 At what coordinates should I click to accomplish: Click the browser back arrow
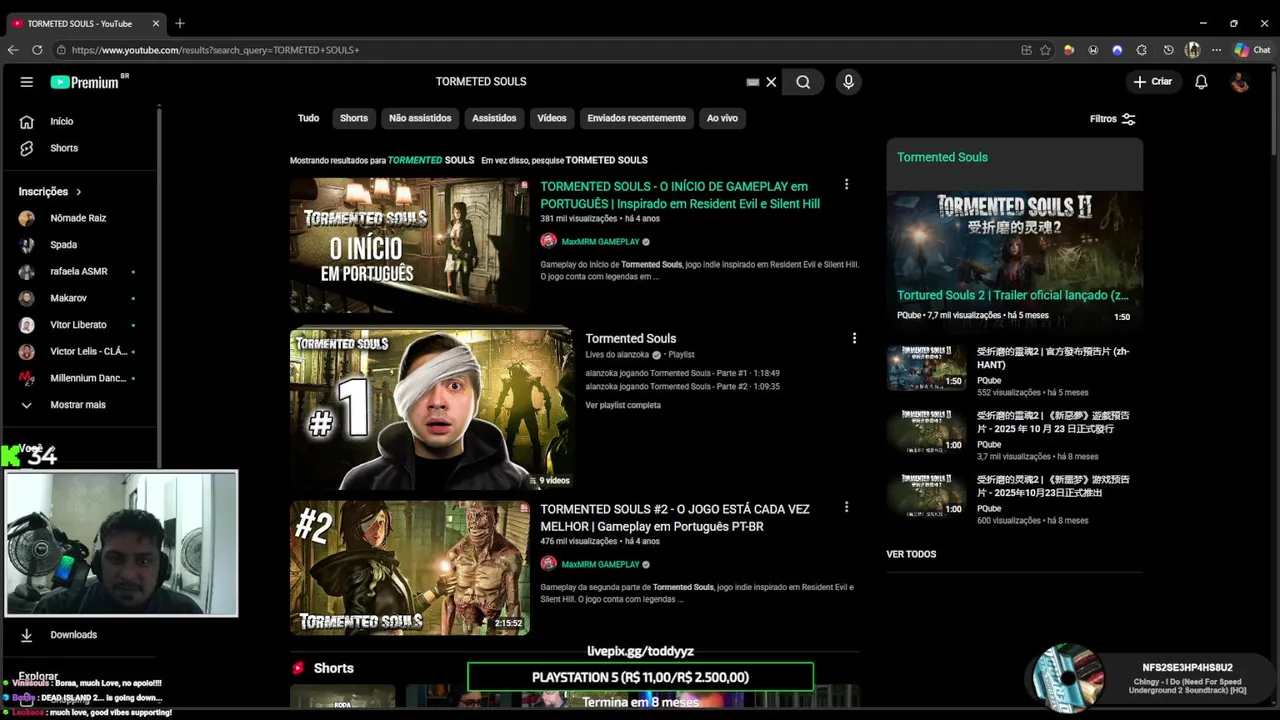[13, 50]
